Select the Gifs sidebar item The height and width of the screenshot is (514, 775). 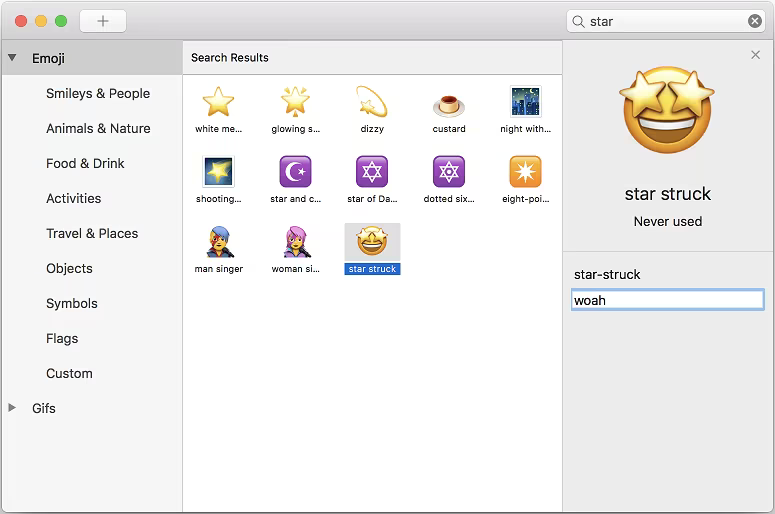(43, 408)
